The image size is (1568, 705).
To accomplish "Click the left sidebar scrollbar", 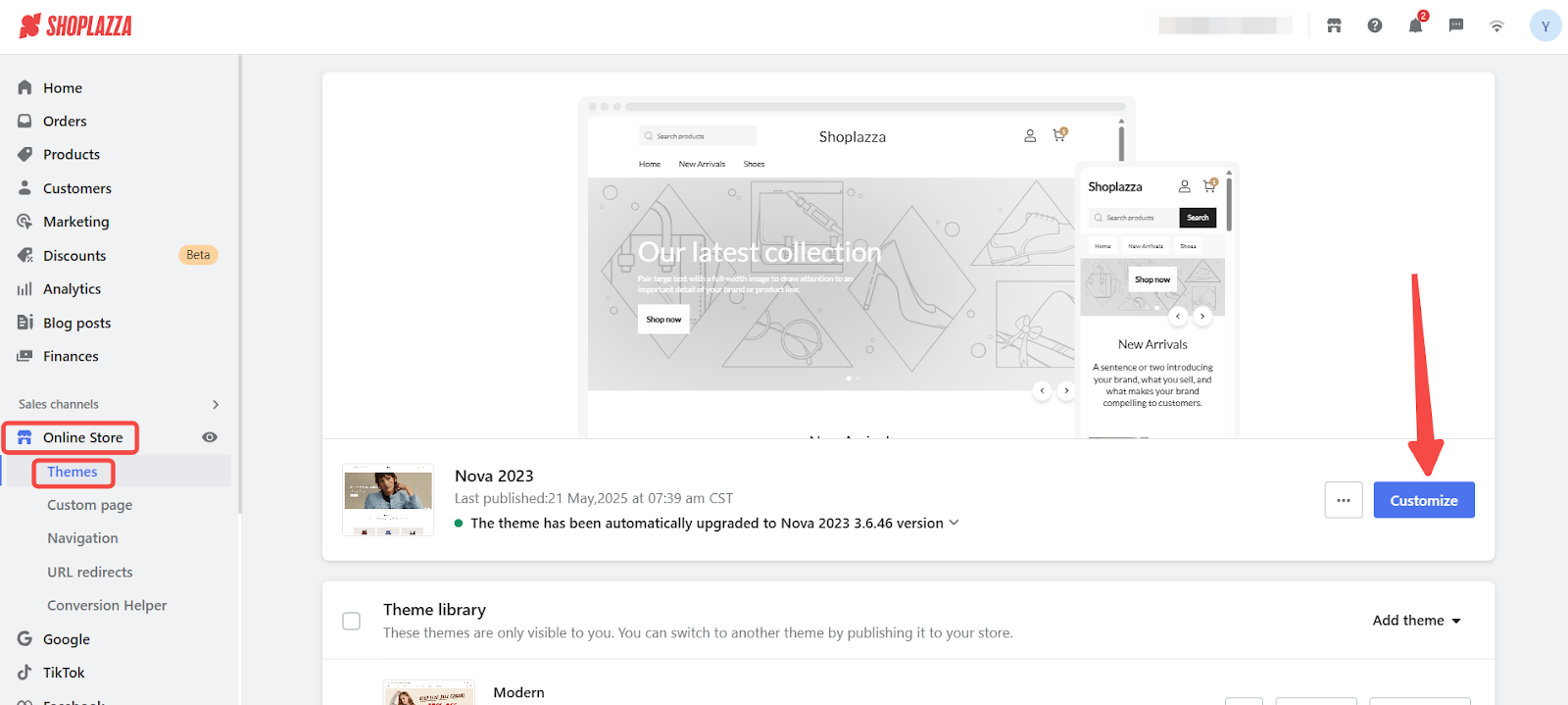I will (239, 284).
